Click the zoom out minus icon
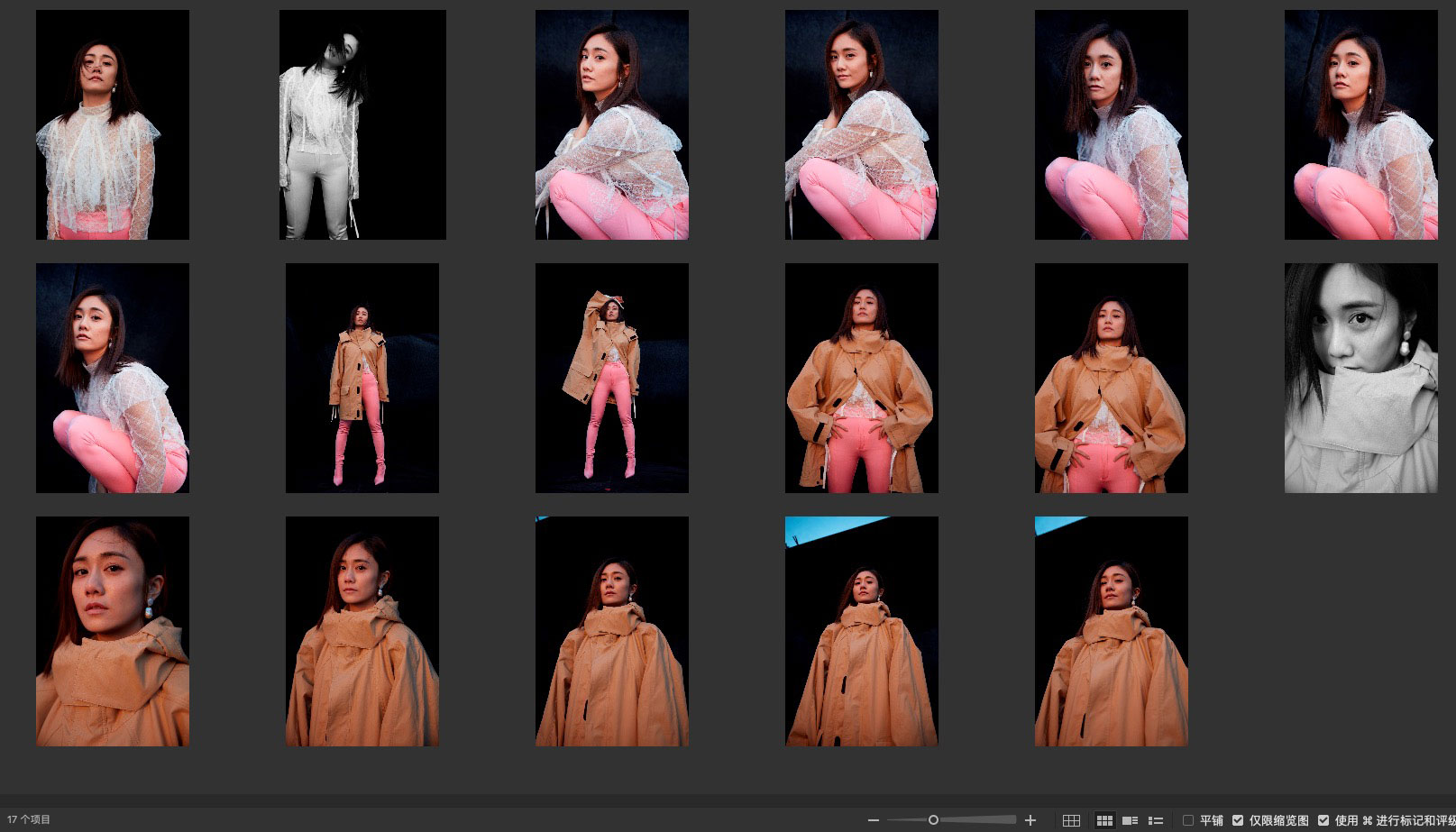Screen dimensions: 1456x832 [x=873, y=820]
